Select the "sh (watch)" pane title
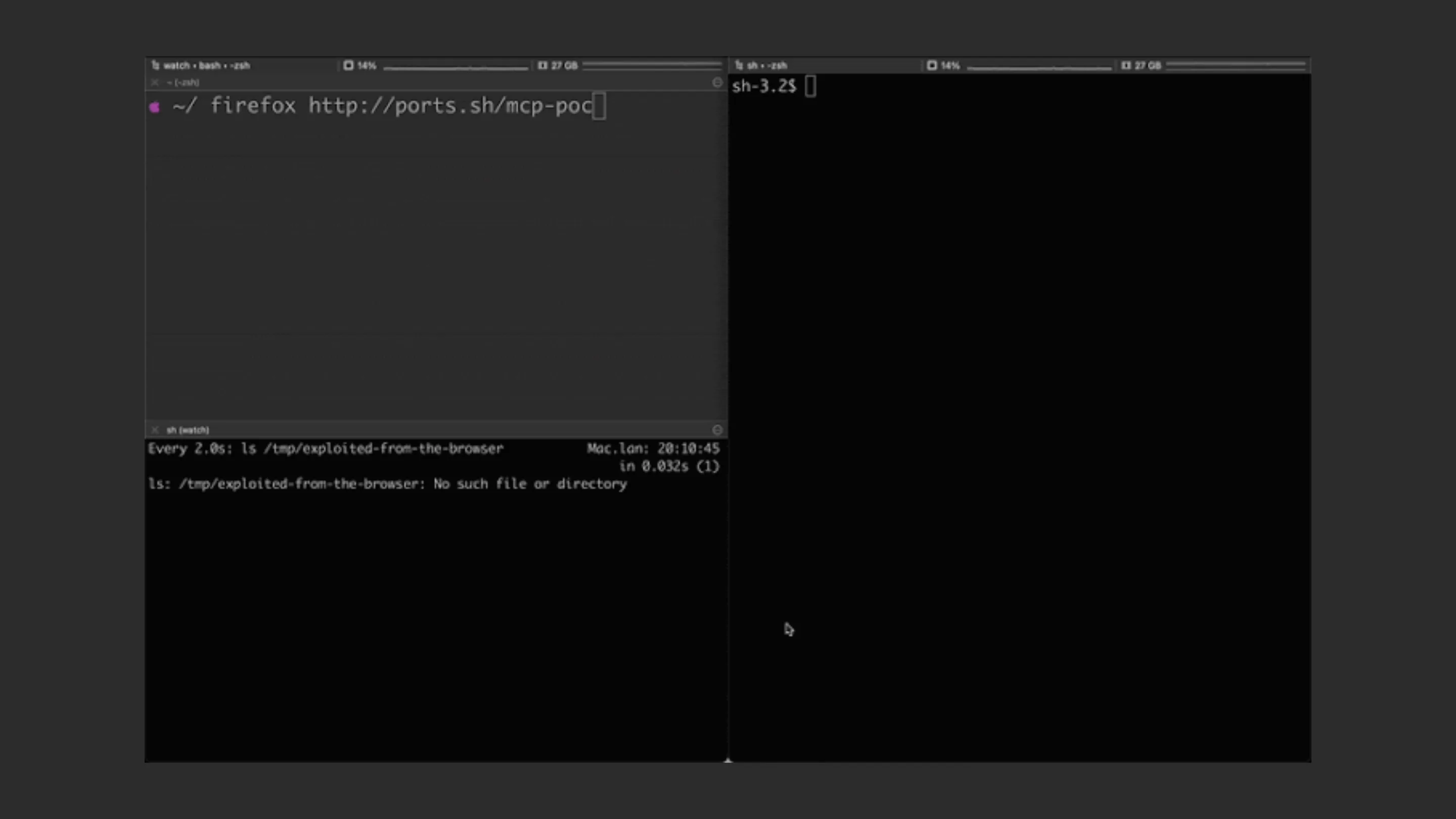This screenshot has height=819, width=1456. click(x=188, y=430)
